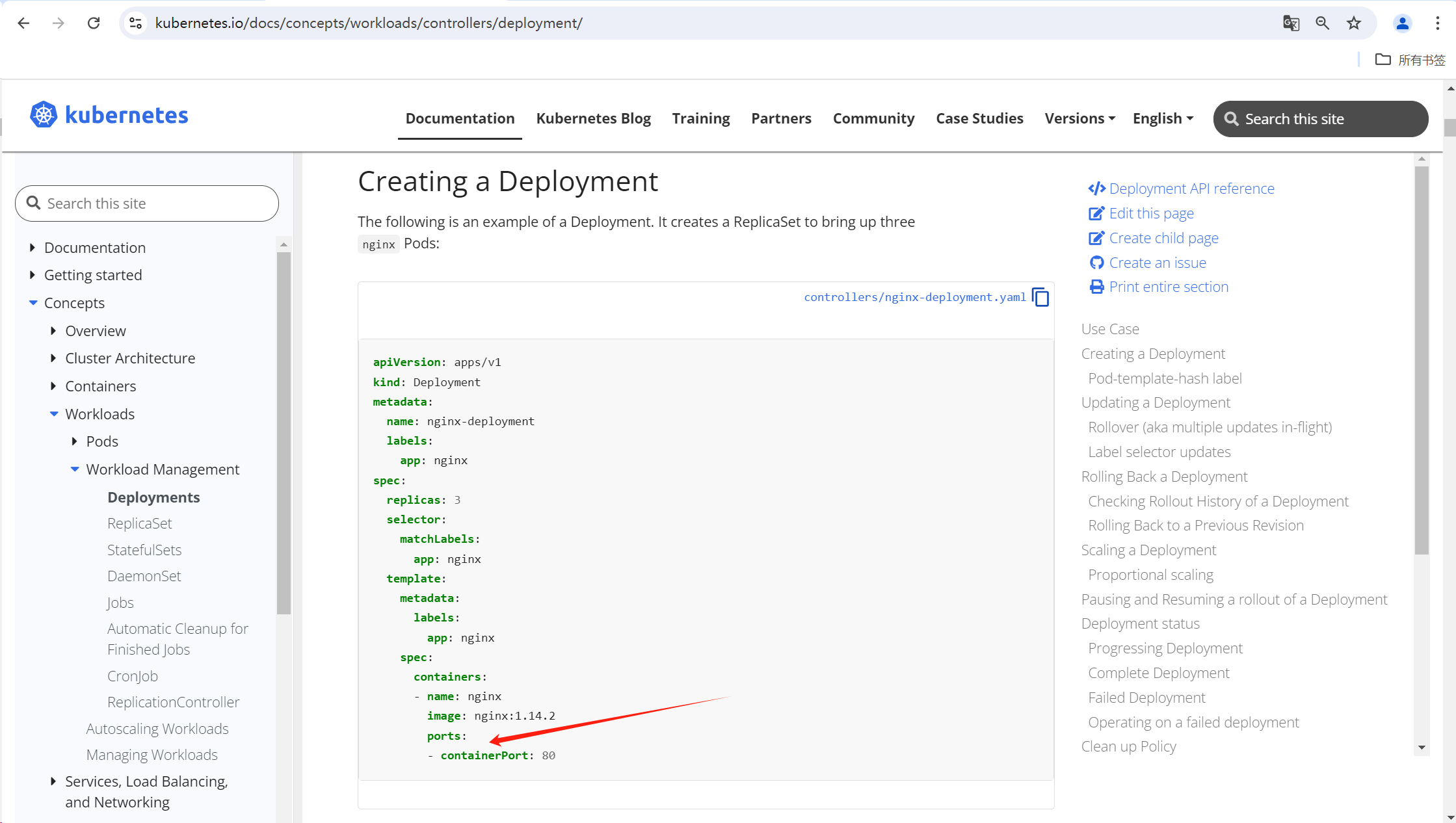Click the translate page icon
The height and width of the screenshot is (823, 1456).
(1291, 23)
